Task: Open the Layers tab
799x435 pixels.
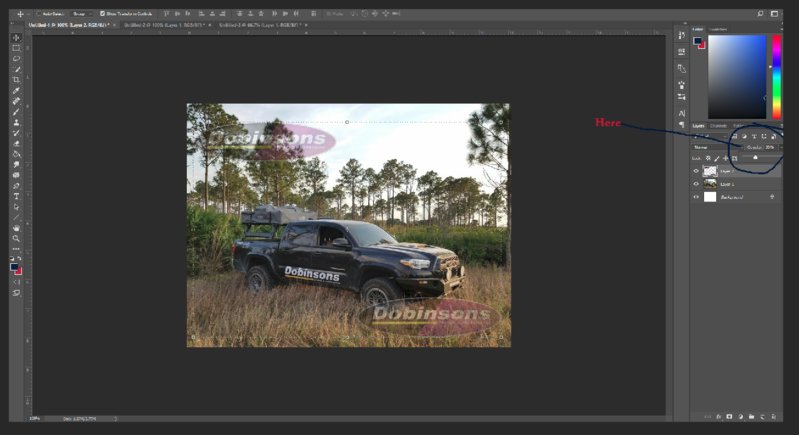Action: pyautogui.click(x=698, y=126)
